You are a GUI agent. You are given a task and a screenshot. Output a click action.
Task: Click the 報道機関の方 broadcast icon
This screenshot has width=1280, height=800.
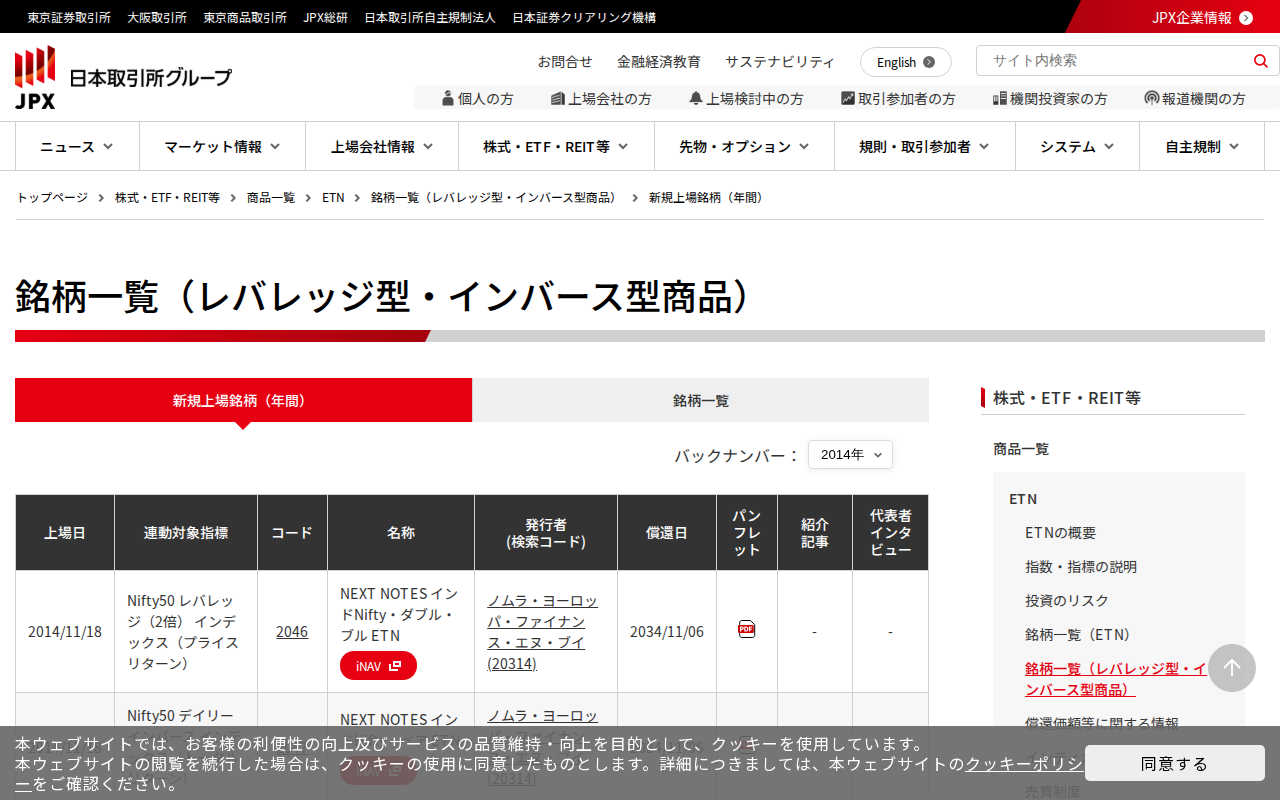click(1152, 98)
